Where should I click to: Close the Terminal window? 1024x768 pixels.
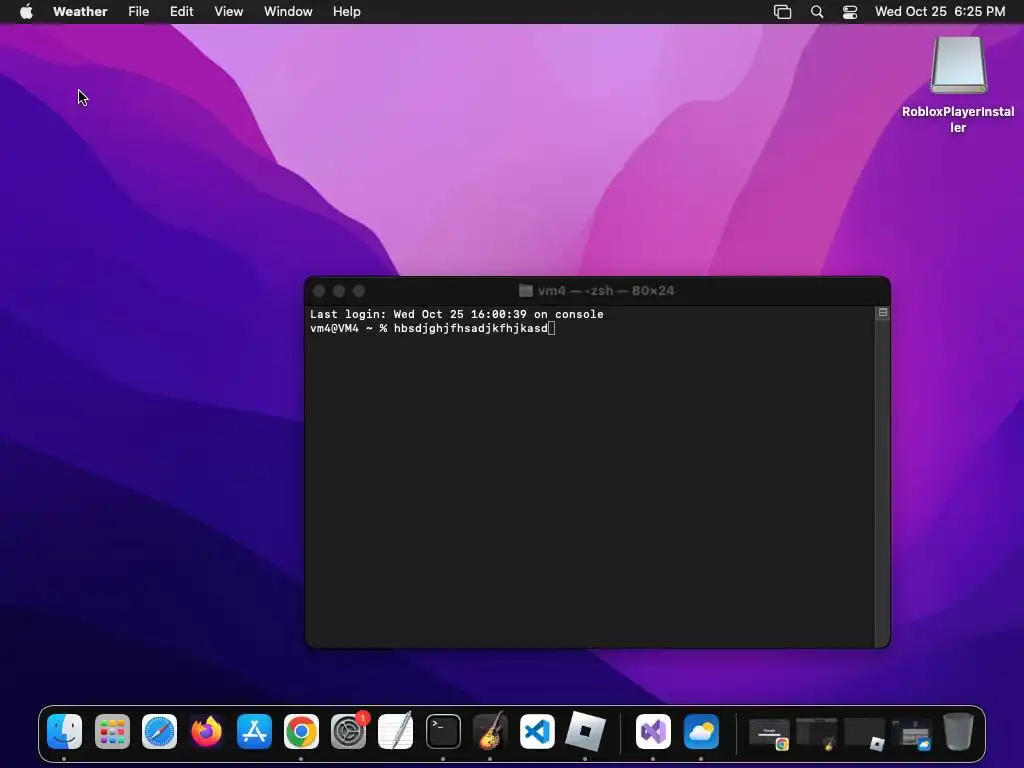319,291
